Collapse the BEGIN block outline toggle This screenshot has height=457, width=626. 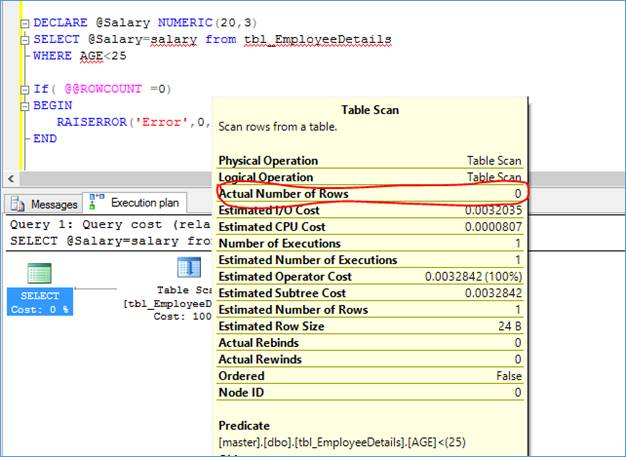[25, 106]
